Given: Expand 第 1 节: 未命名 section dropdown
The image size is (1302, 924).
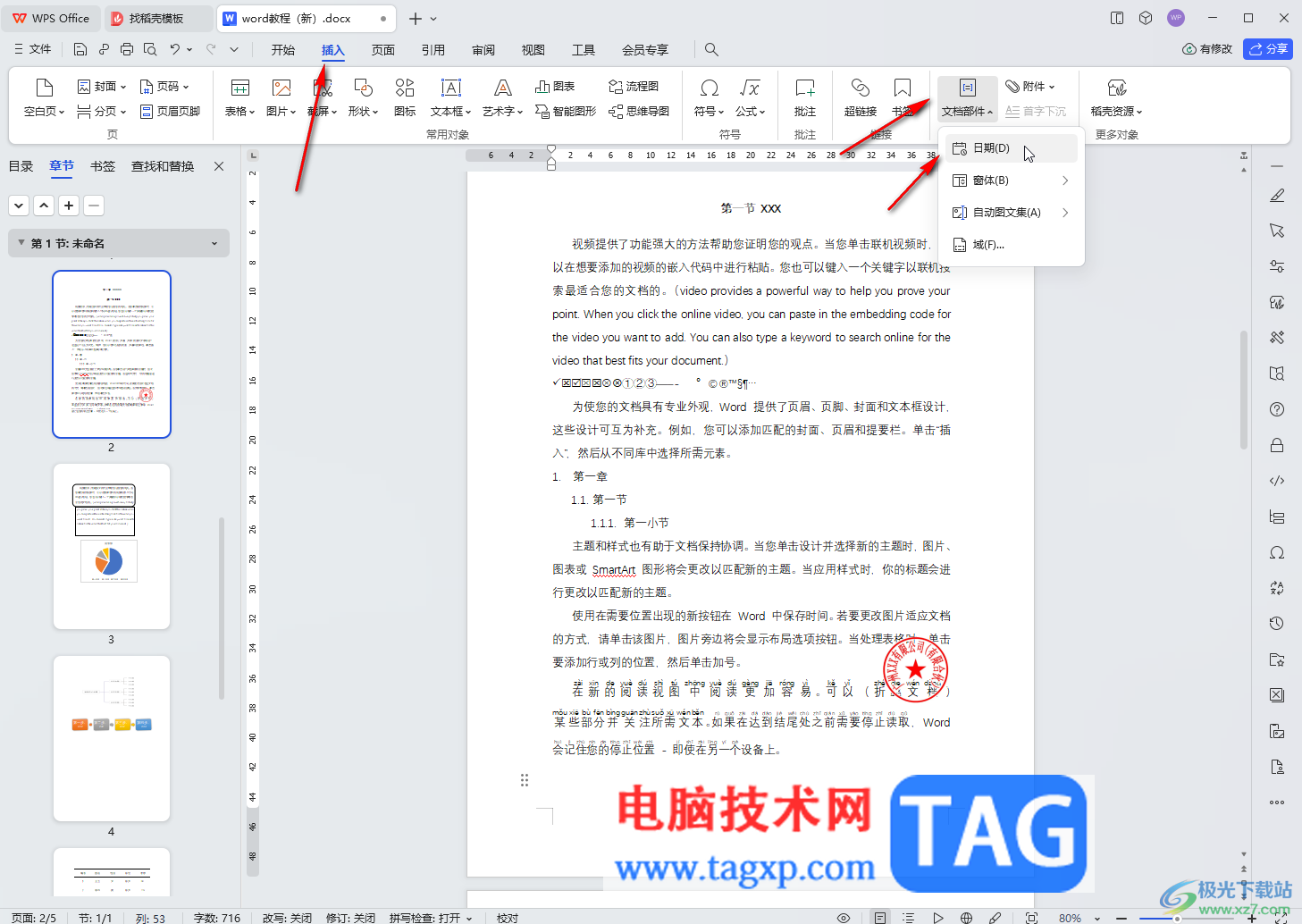Looking at the screenshot, I should 214,243.
